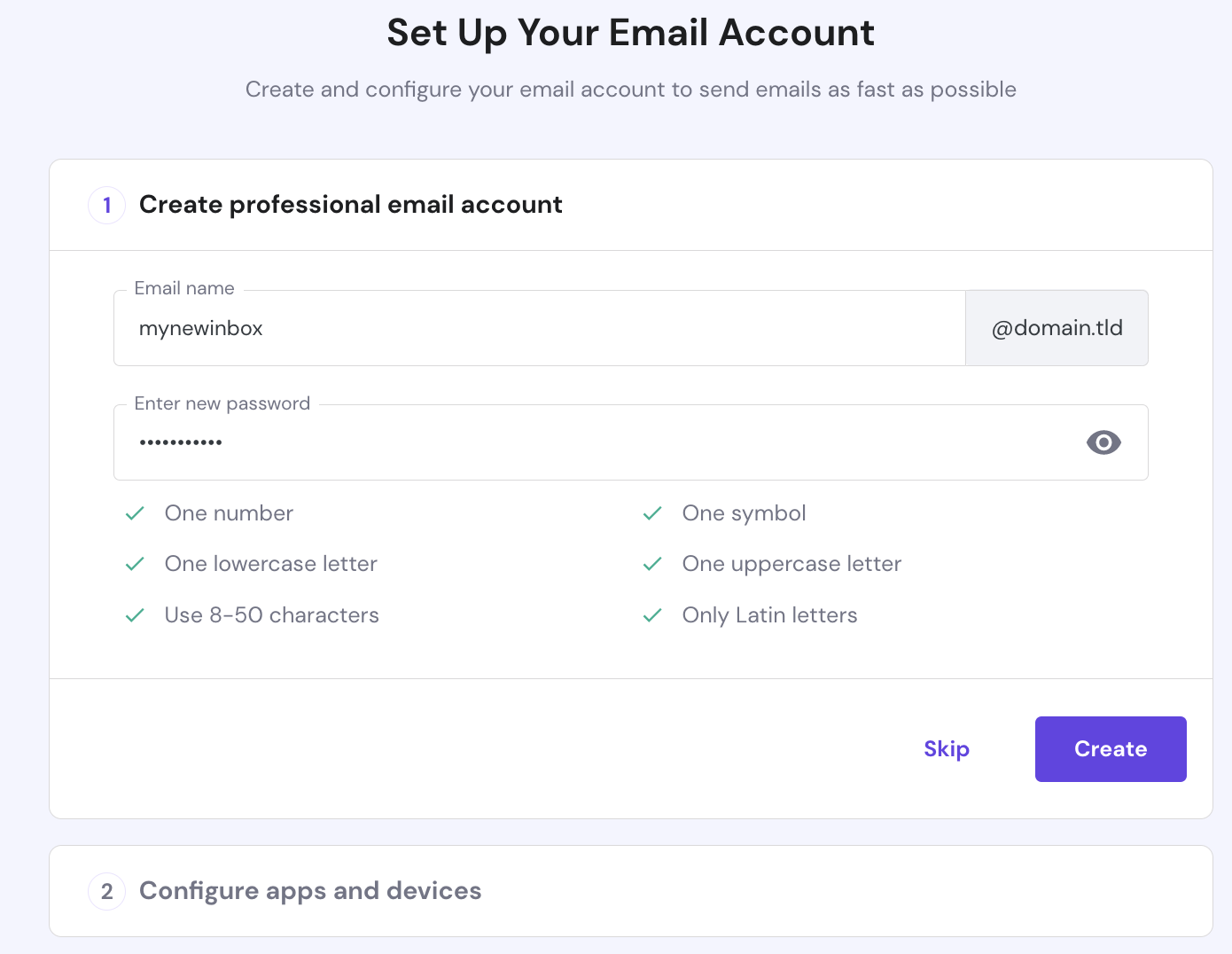This screenshot has width=1232, height=954.
Task: Click the step 2 numbered circle icon
Action: point(106,891)
